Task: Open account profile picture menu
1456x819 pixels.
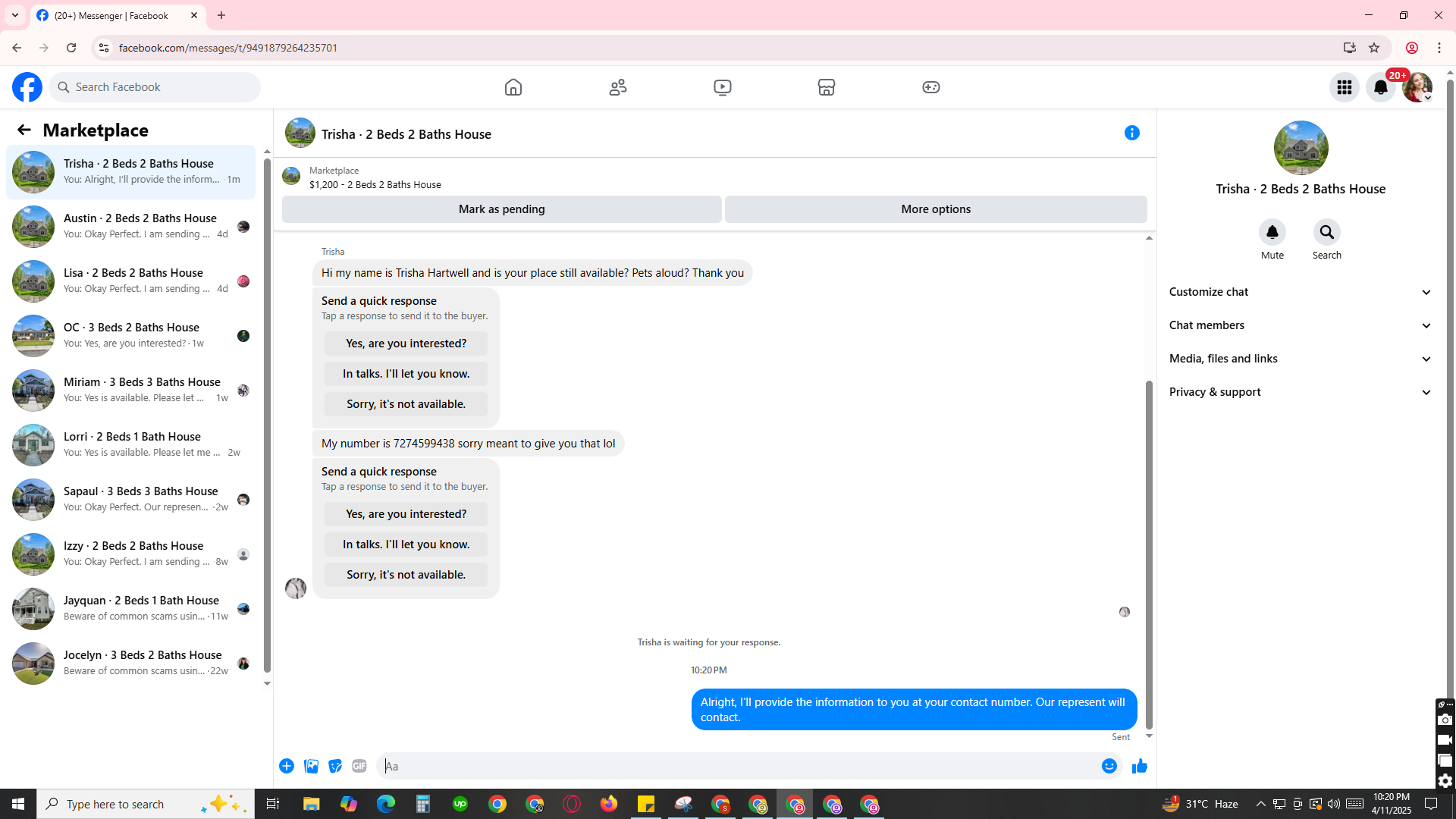Action: tap(1417, 87)
